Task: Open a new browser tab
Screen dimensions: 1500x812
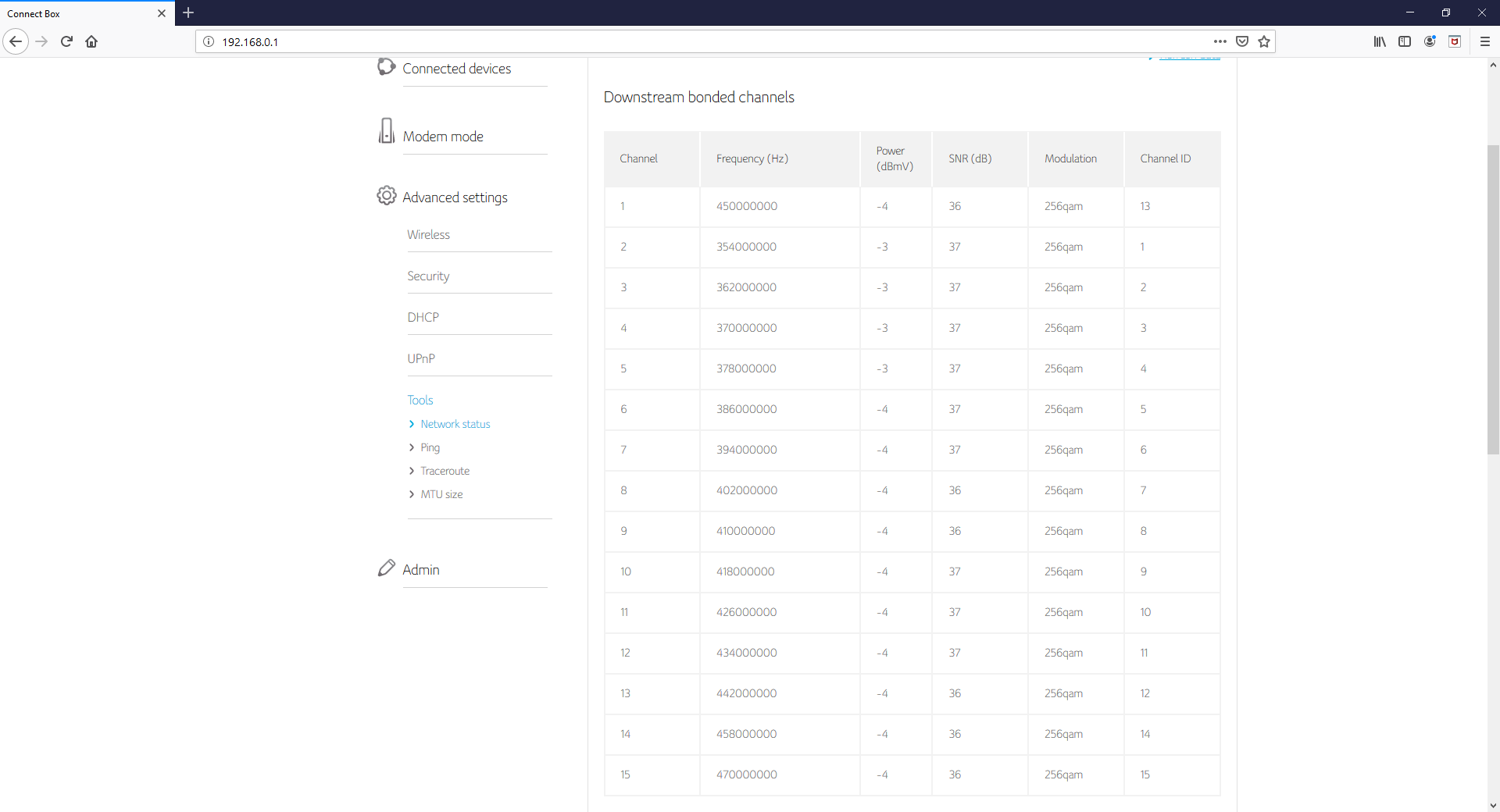Action: (x=188, y=12)
